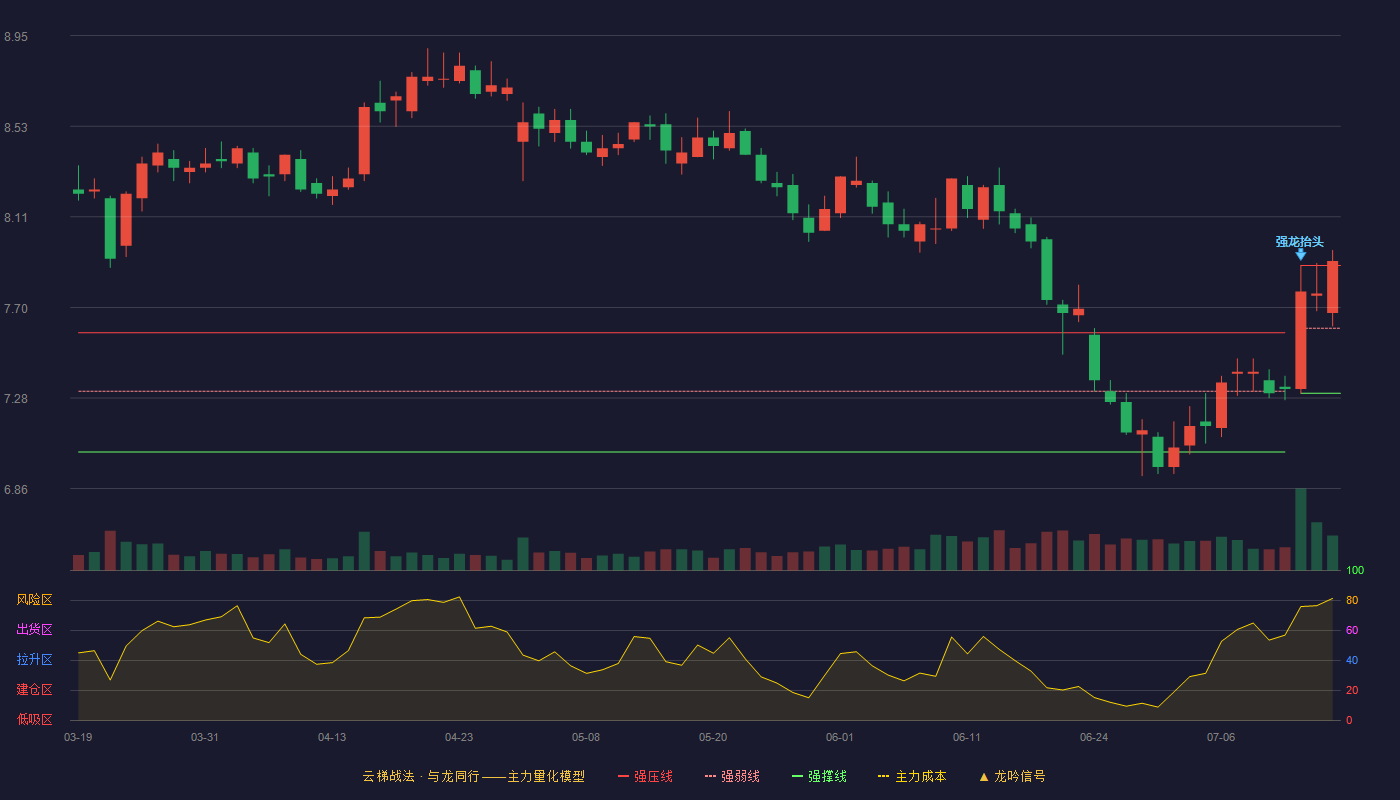This screenshot has width=1400, height=800.
Task: Click the red 强压线 legend color line
Action: coord(623,776)
